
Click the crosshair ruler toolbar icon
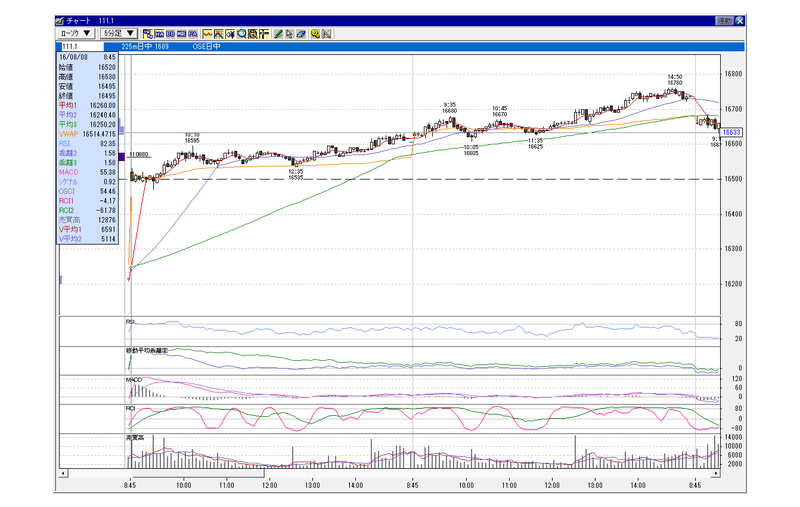click(264, 34)
